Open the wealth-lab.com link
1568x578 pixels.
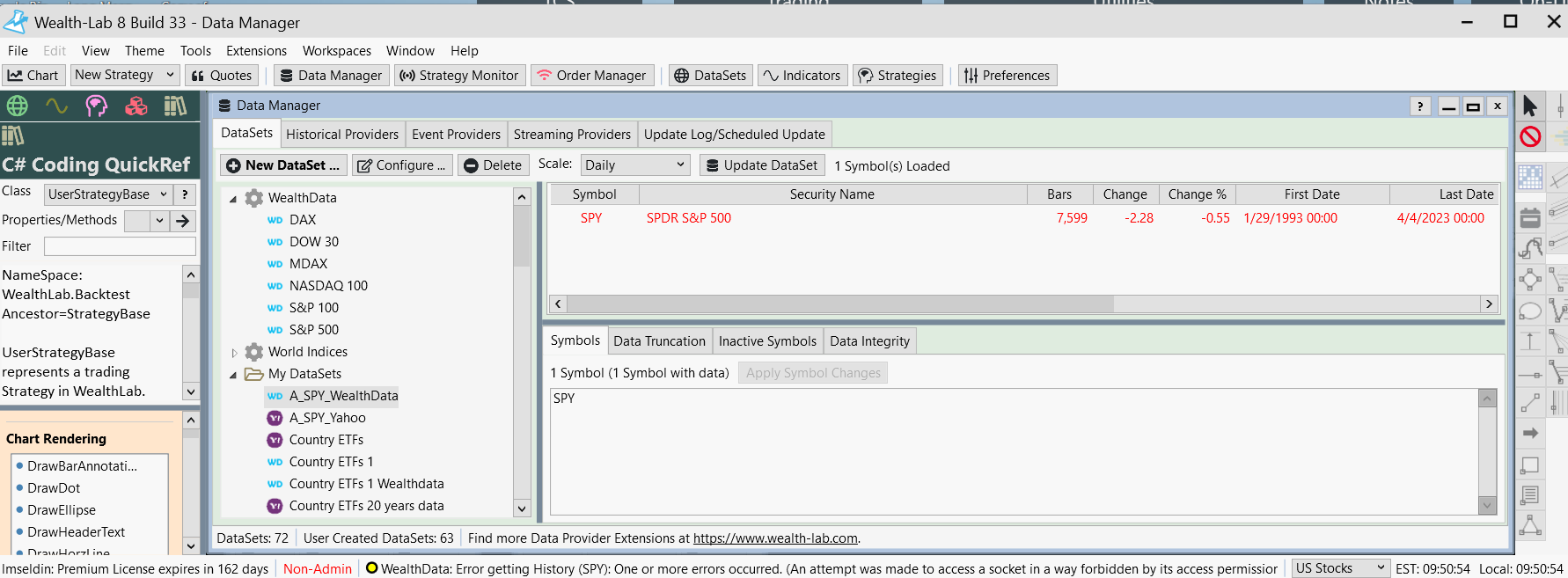[775, 538]
